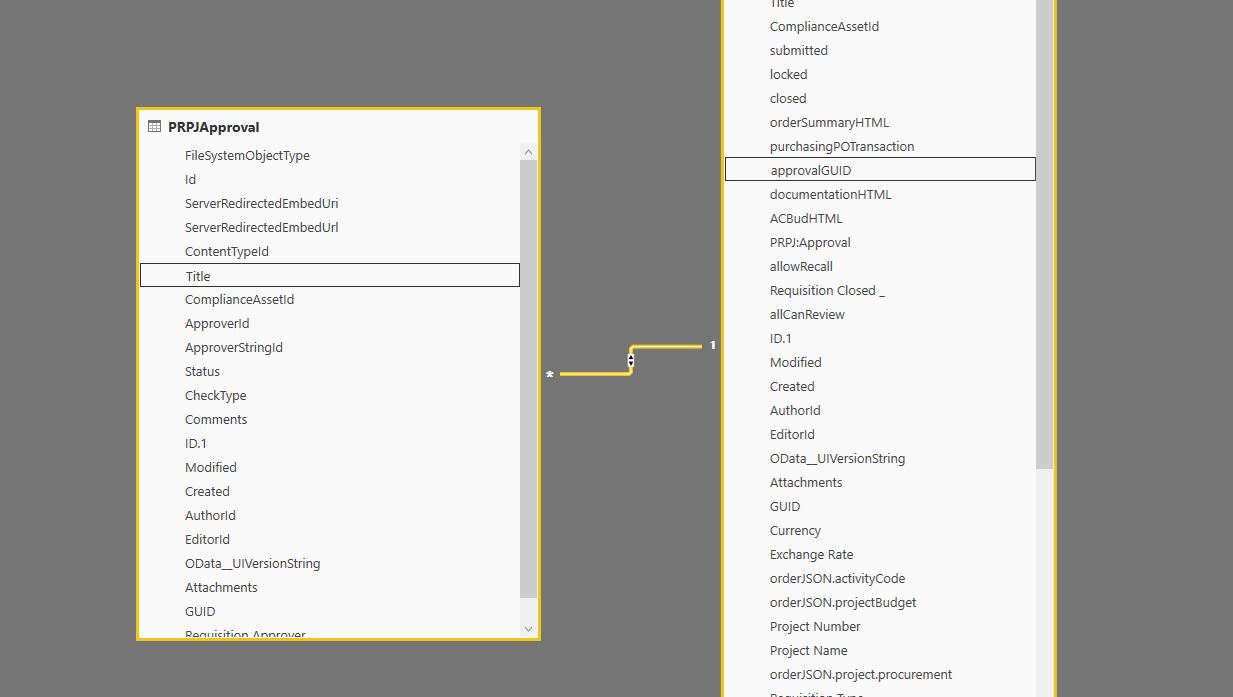Select Attachments in the table containing approvalGUID

coord(806,482)
